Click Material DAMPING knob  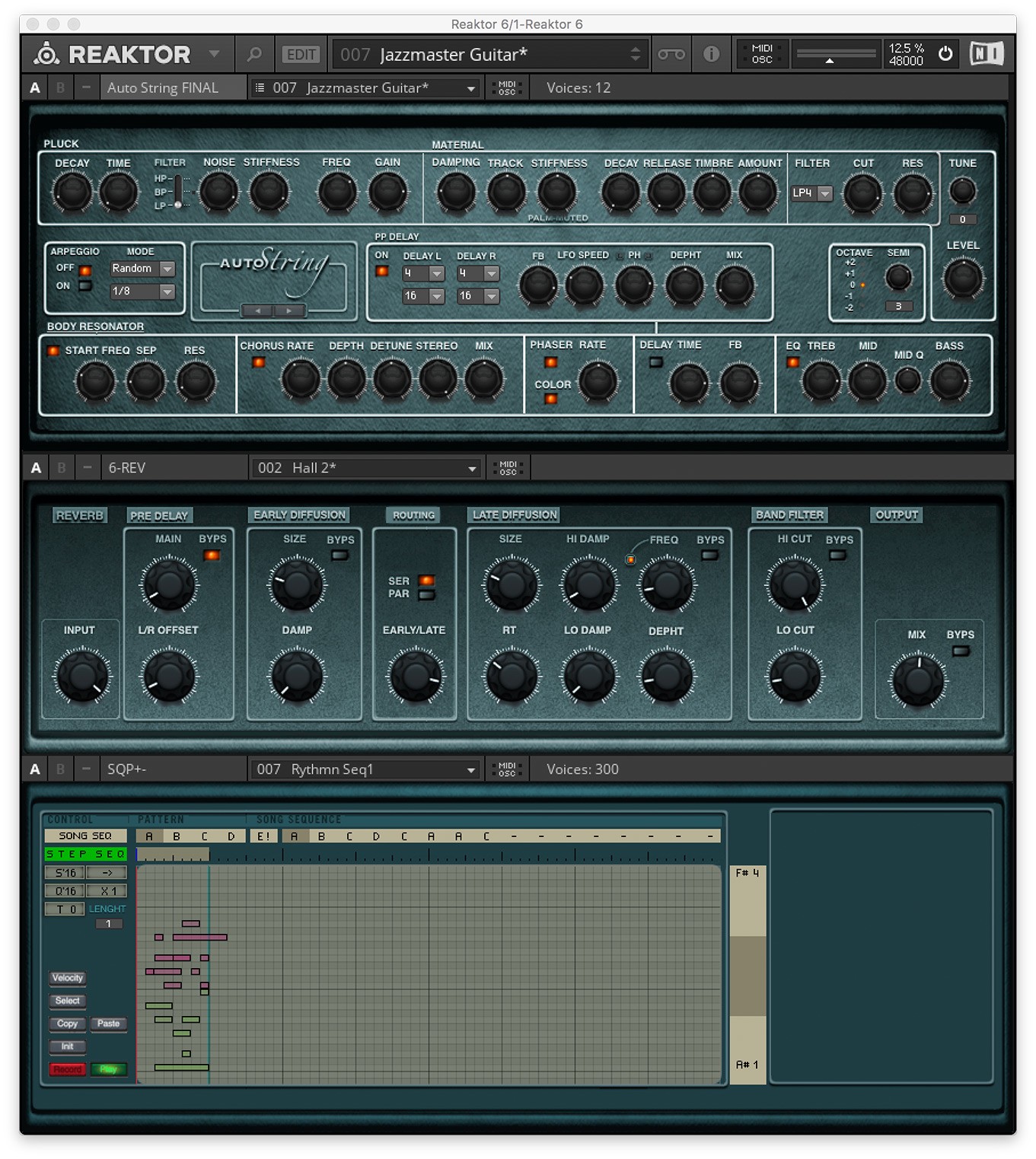pos(456,192)
